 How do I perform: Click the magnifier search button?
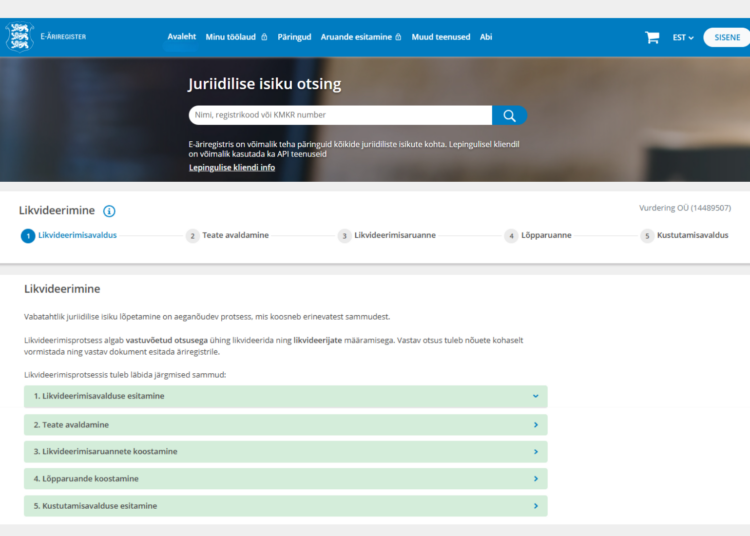(x=509, y=115)
